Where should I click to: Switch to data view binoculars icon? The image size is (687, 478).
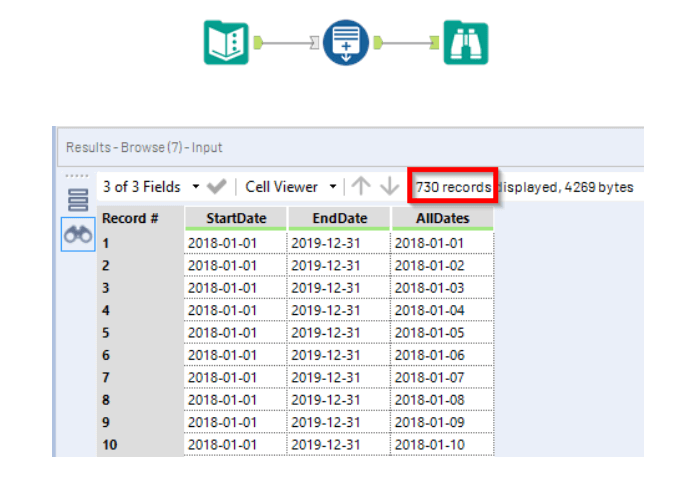(78, 234)
